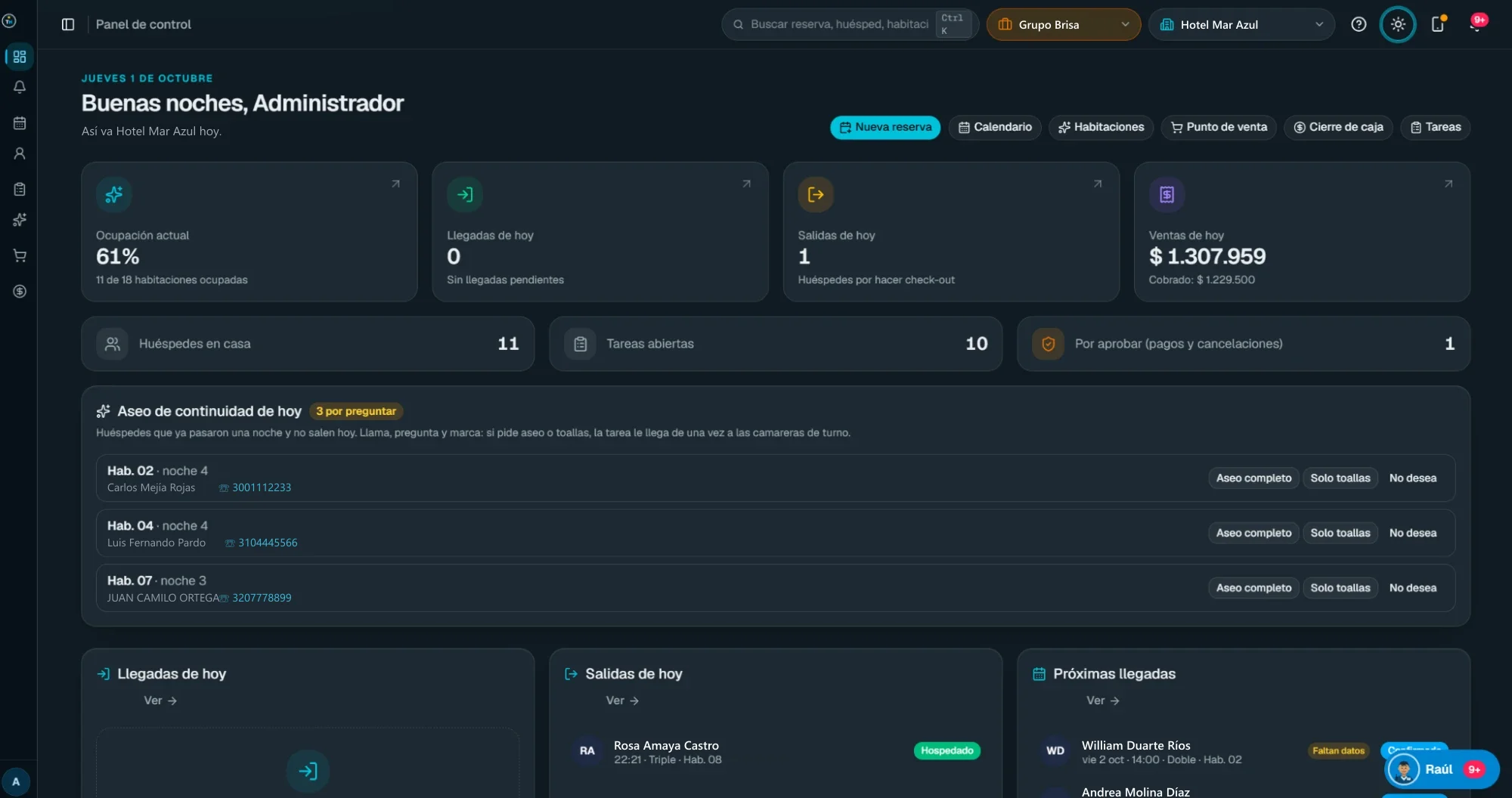The image size is (1512, 798).
Task: Open Grupo Brisa group dropdown
Action: [1064, 24]
